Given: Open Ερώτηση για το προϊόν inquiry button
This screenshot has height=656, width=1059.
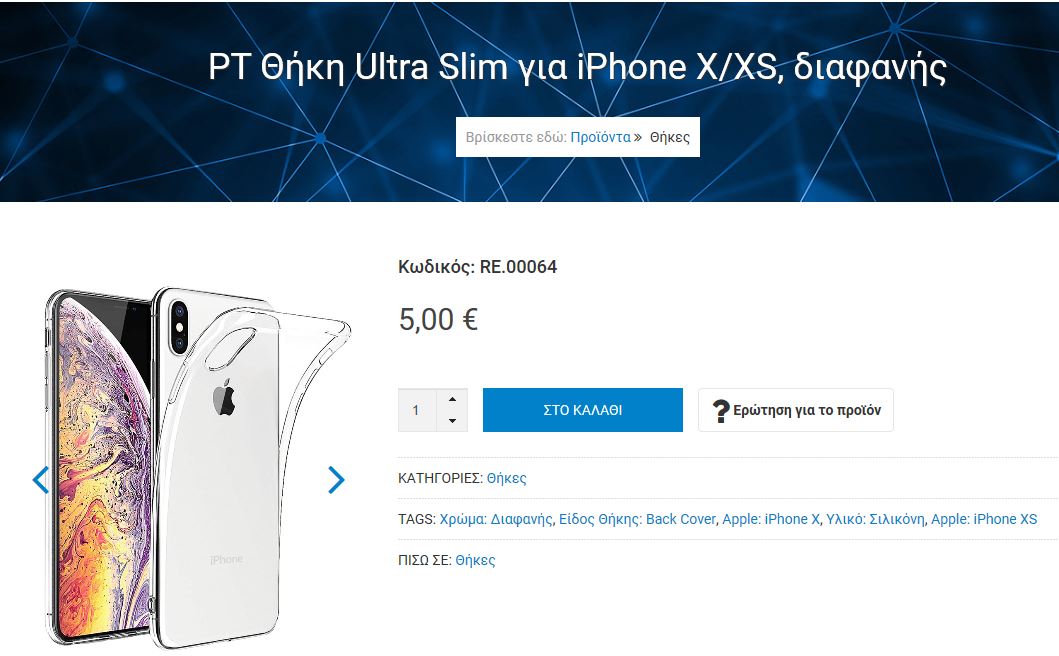Looking at the screenshot, I should (x=796, y=410).
